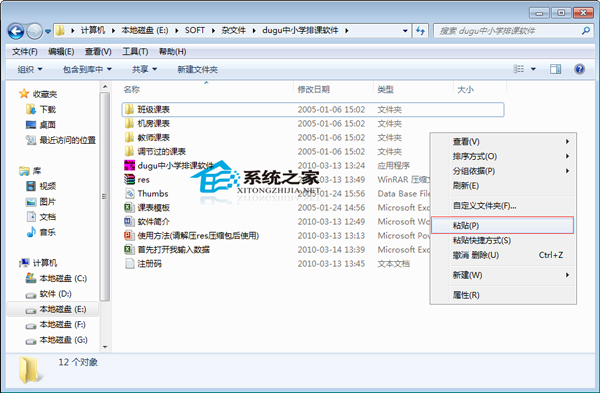The height and width of the screenshot is (393, 600).
Task: Select the 首先打开我输入数据 Excel file
Action: click(167, 250)
